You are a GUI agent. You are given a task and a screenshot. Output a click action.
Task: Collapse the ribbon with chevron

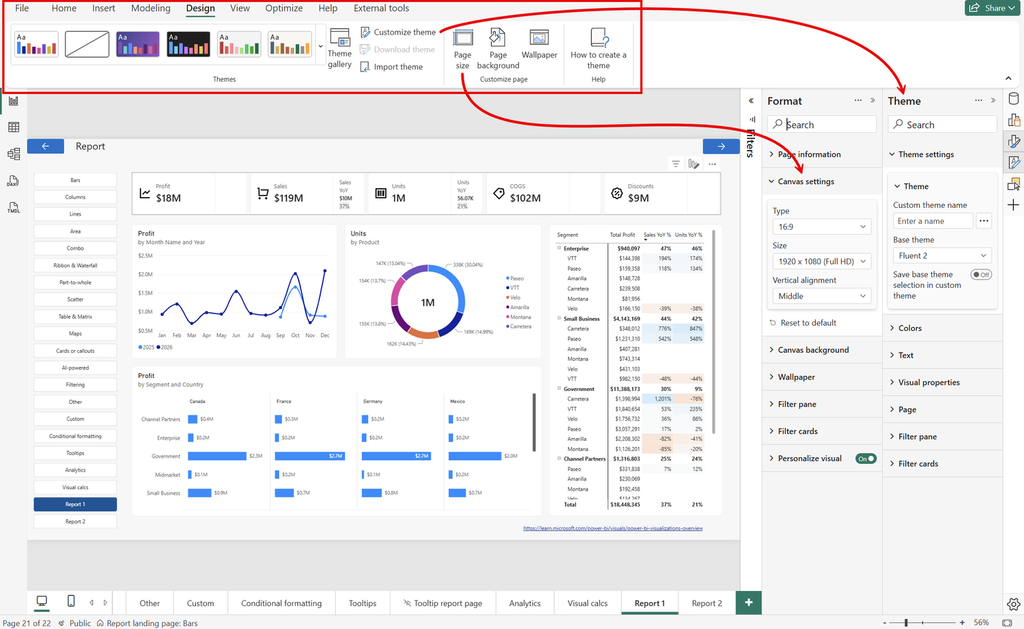pos(1008,78)
